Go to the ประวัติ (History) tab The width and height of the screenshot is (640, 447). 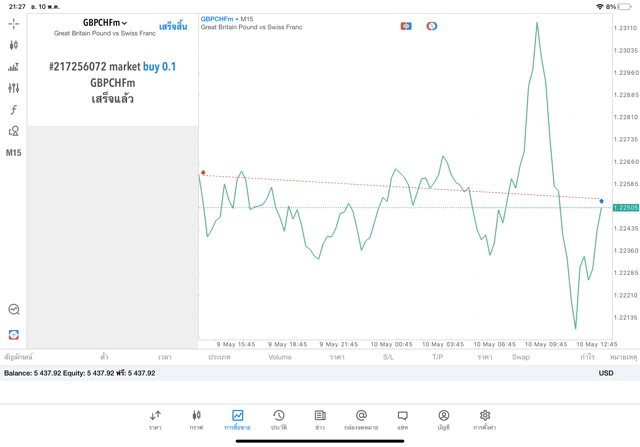coord(279,419)
